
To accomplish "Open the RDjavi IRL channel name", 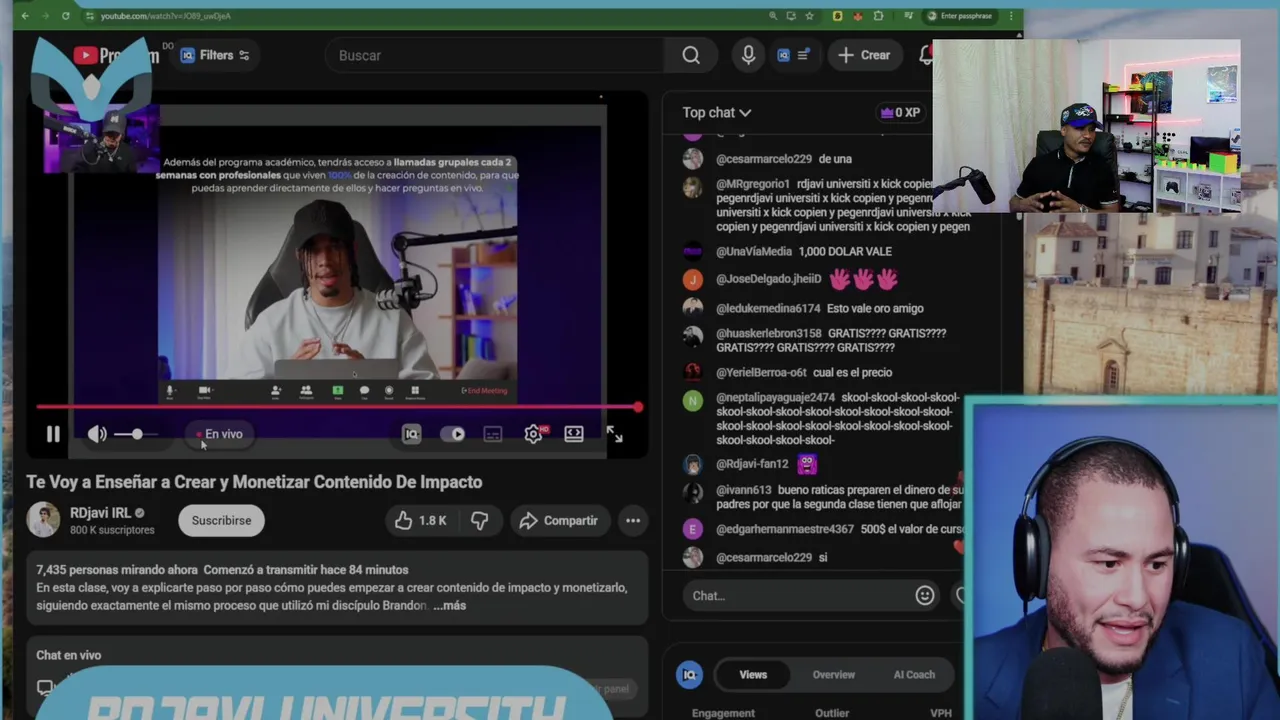I will pyautogui.click(x=100, y=512).
